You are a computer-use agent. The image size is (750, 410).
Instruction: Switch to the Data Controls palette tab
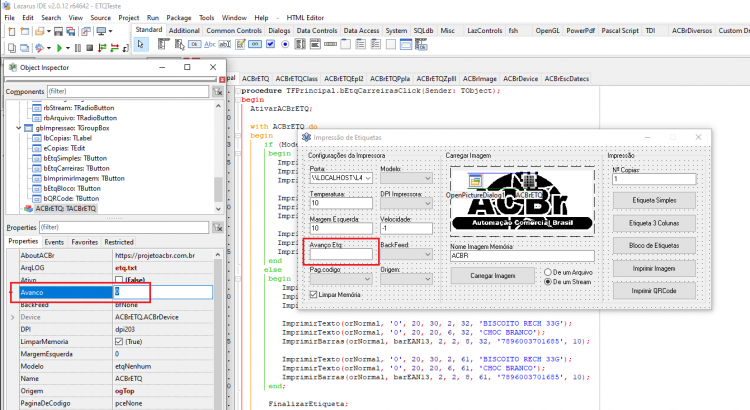[317, 30]
